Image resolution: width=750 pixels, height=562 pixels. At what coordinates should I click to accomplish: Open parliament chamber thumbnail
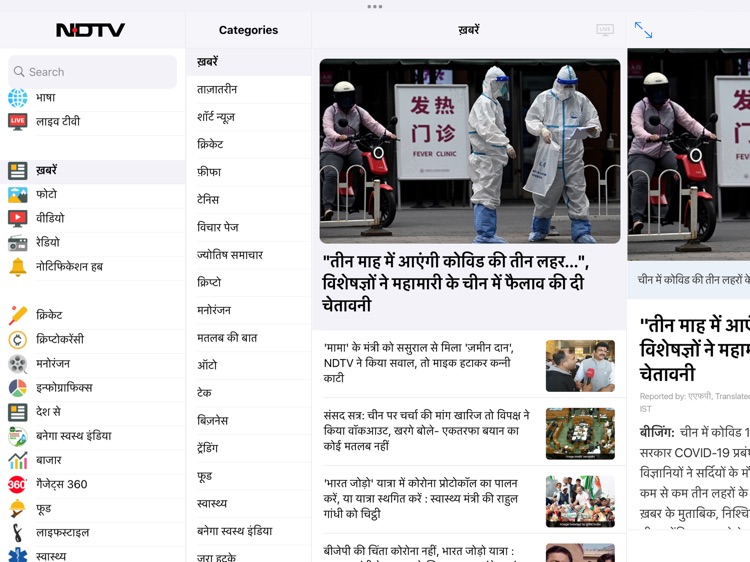tap(580, 434)
